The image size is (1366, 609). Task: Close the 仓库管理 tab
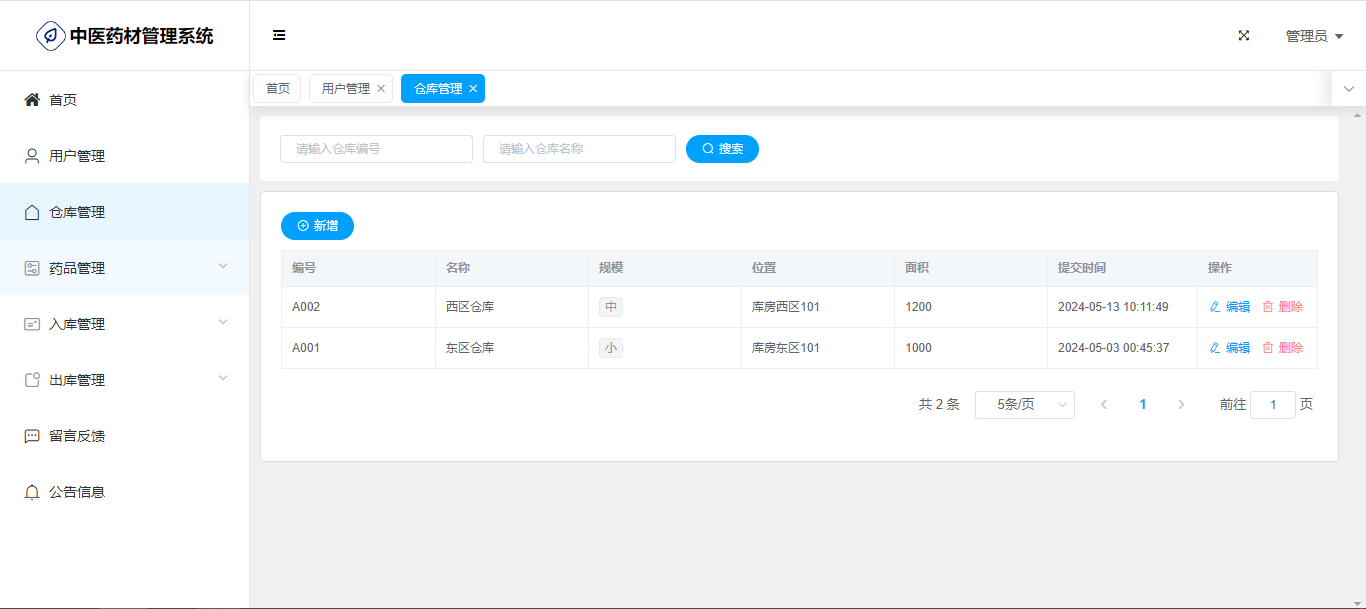pyautogui.click(x=473, y=89)
